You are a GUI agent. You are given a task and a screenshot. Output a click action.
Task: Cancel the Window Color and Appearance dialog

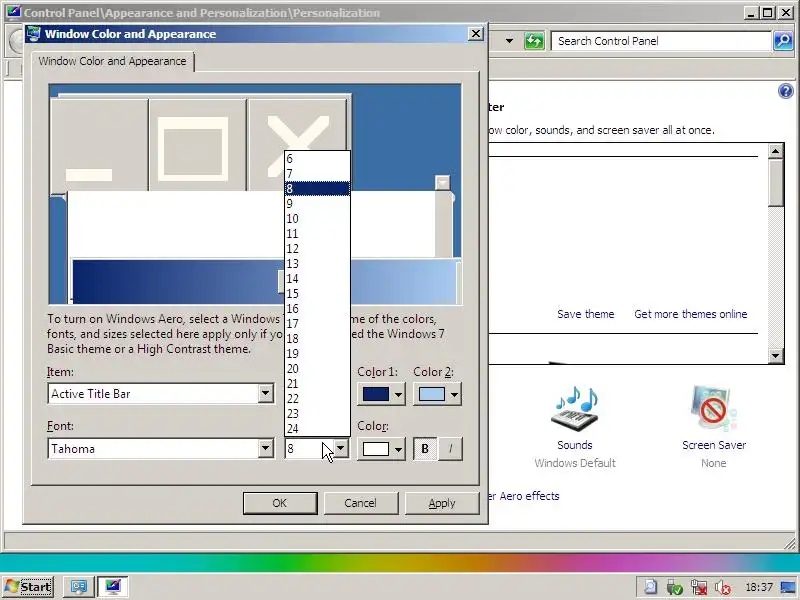361,503
